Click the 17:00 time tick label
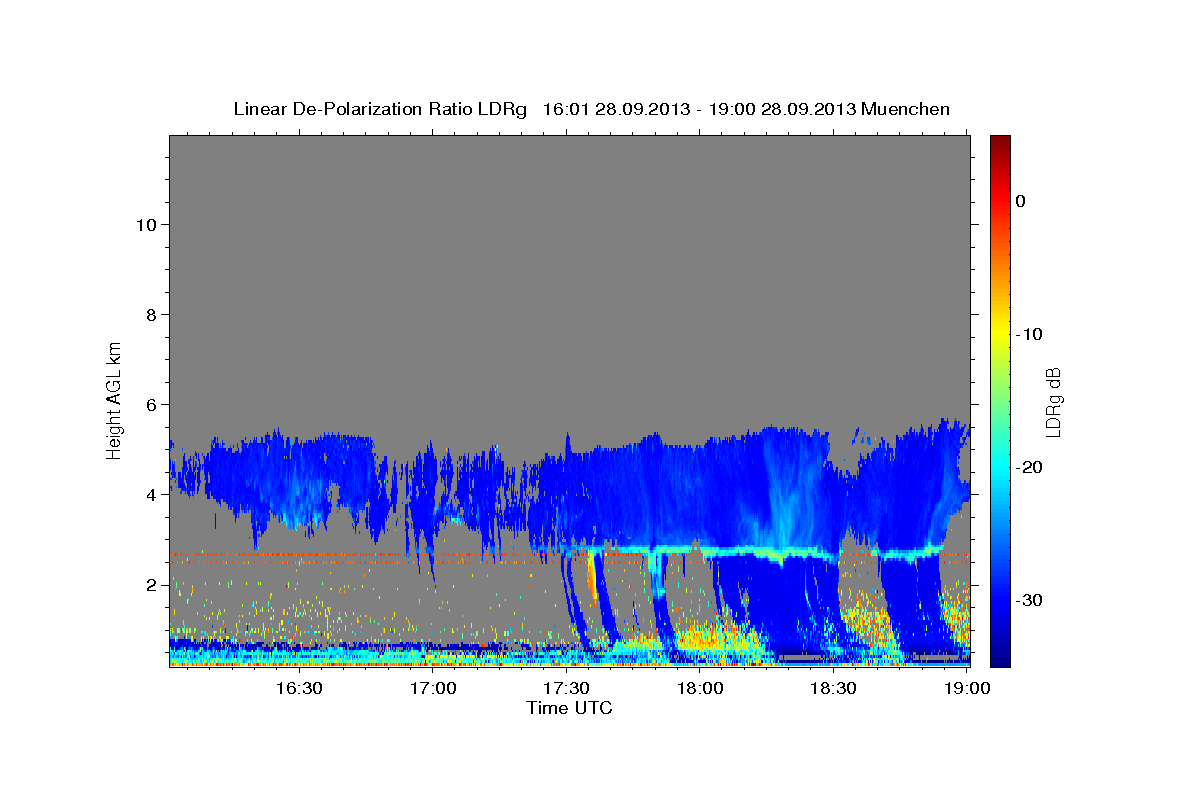This screenshot has width=1200, height=800. coord(434,688)
